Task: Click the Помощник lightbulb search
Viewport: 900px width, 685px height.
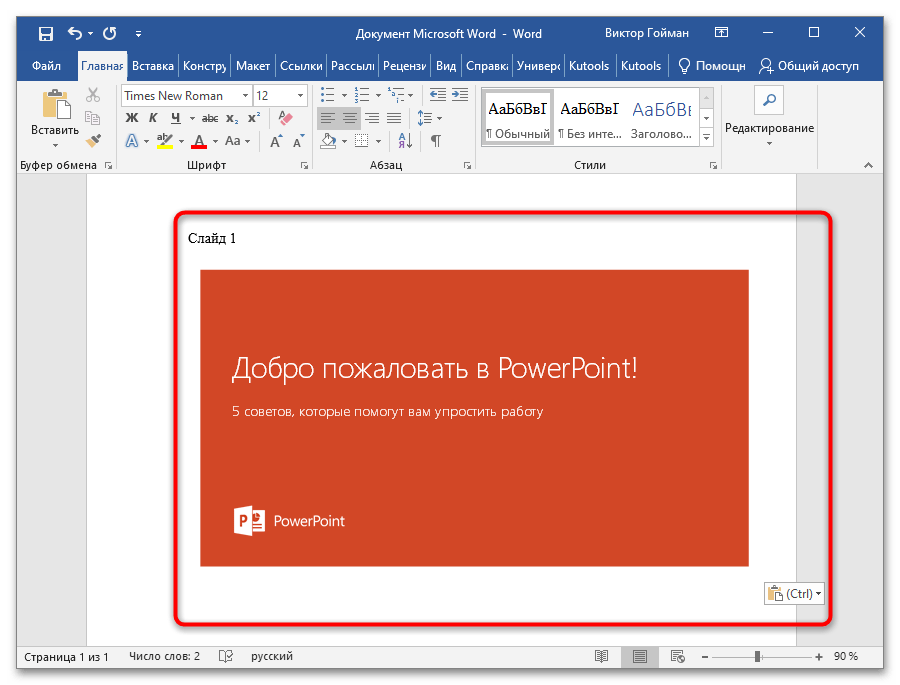Action: [x=712, y=66]
